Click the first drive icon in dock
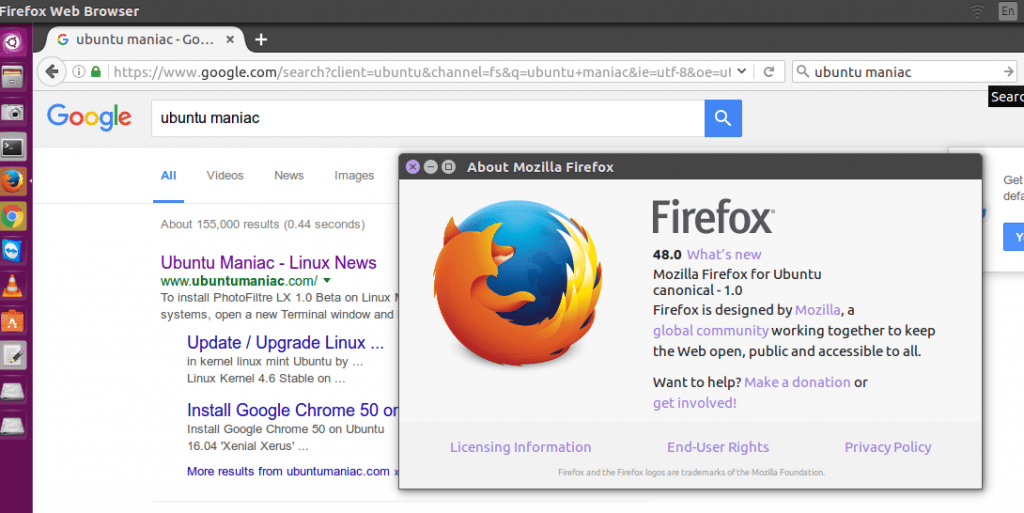Image resolution: width=1024 pixels, height=513 pixels. [x=12, y=391]
